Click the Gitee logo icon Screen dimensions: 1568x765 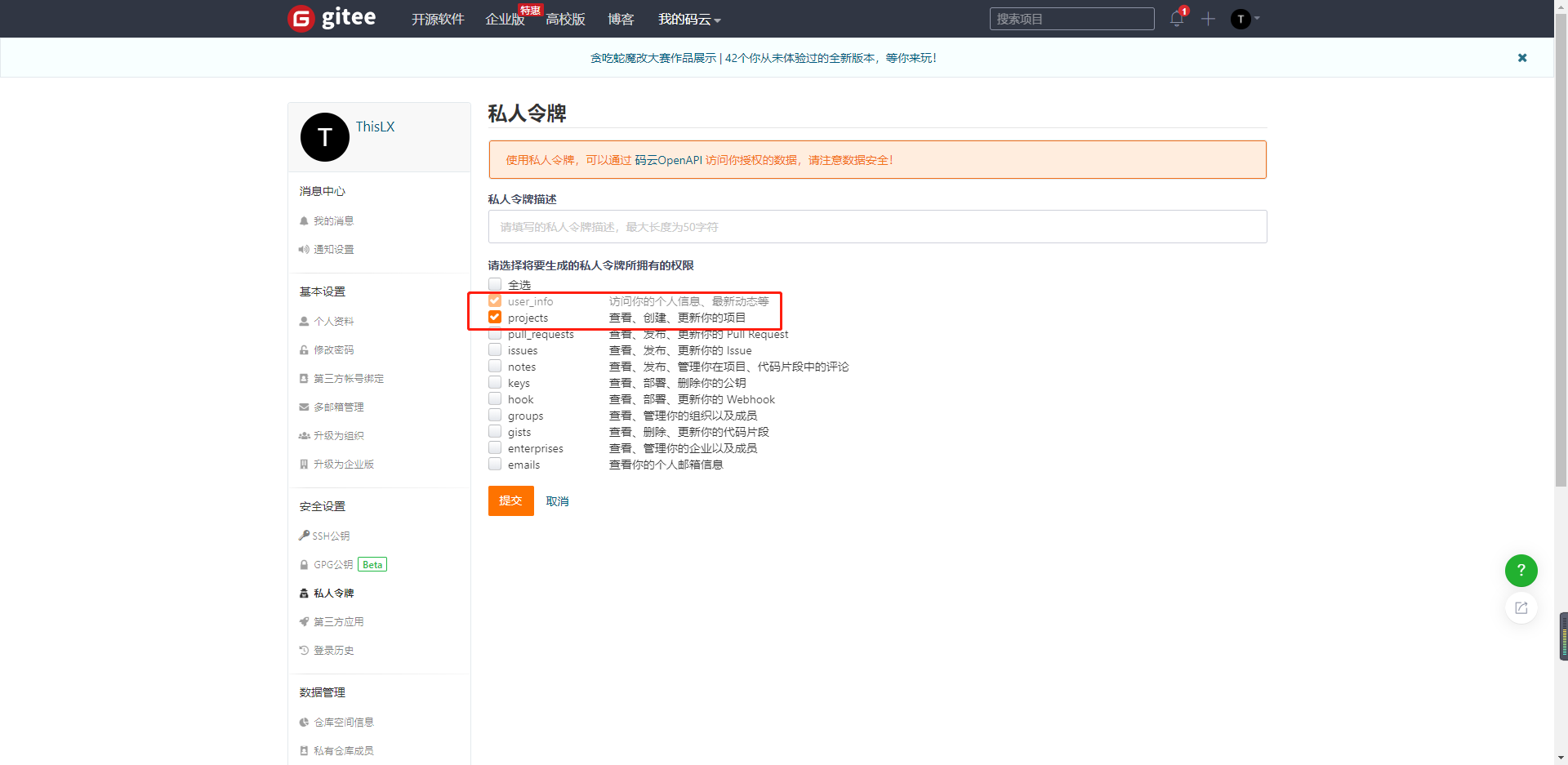[x=301, y=18]
